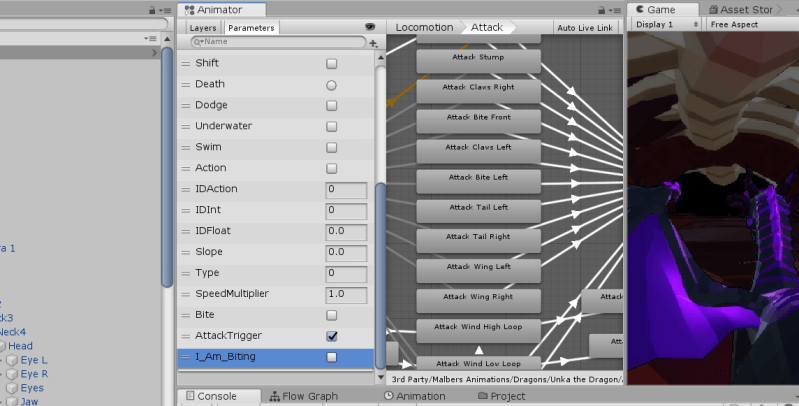Viewport: 799px width, 406px height.
Task: Select the Attack Wing Right state node
Action: pyautogui.click(x=478, y=301)
